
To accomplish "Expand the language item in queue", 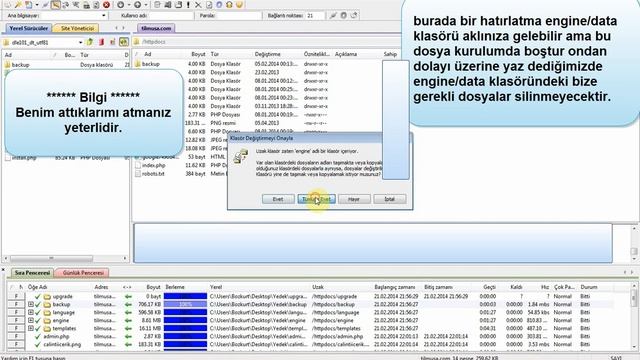I will [31, 312].
